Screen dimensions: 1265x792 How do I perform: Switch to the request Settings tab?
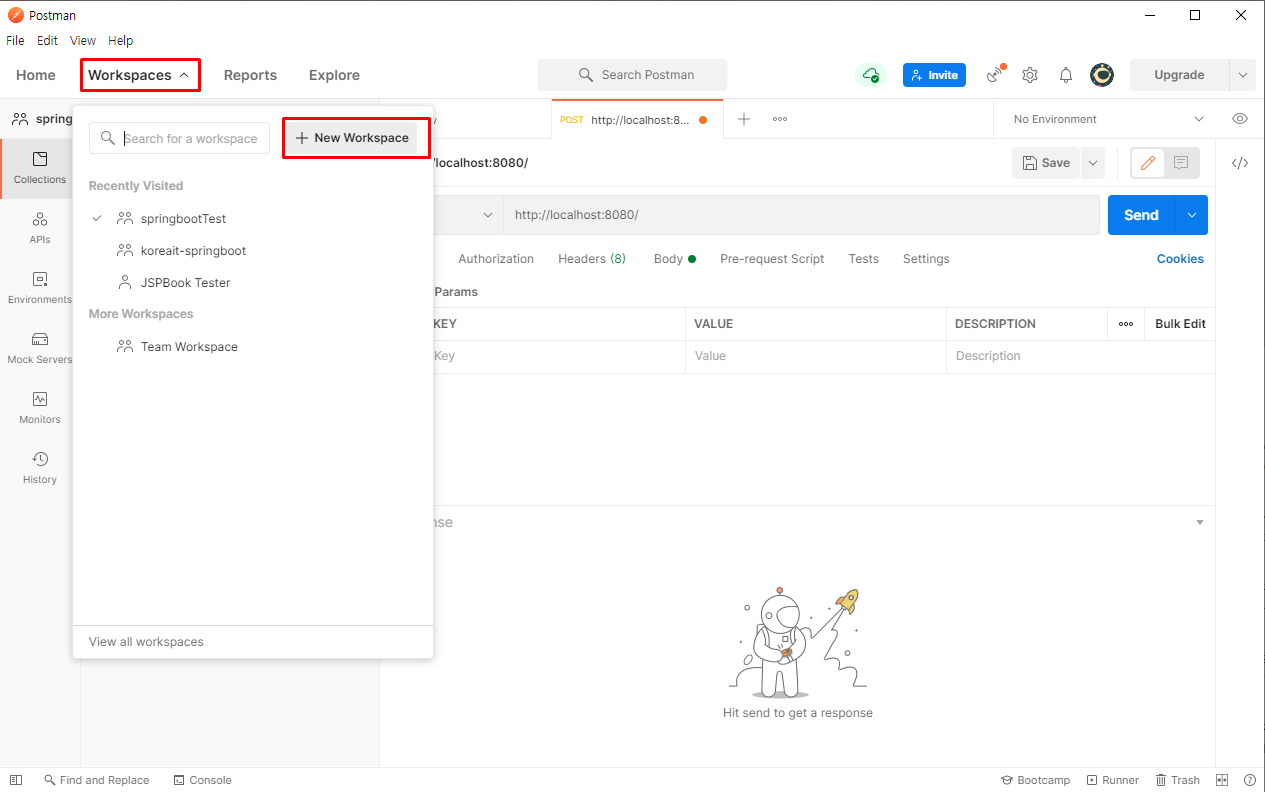pyautogui.click(x=926, y=259)
